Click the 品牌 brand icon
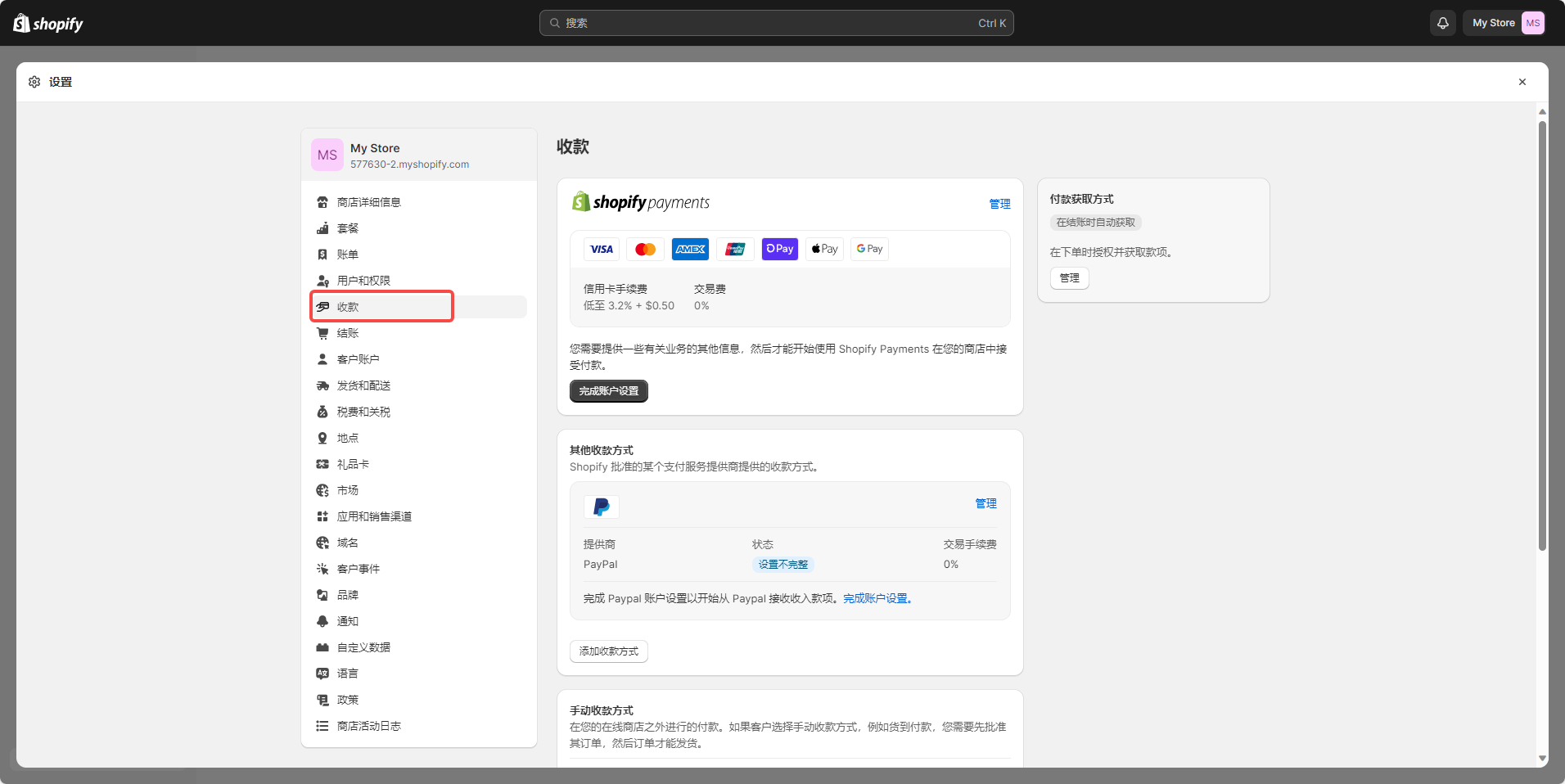Screen dimensions: 1565x784 point(322,595)
